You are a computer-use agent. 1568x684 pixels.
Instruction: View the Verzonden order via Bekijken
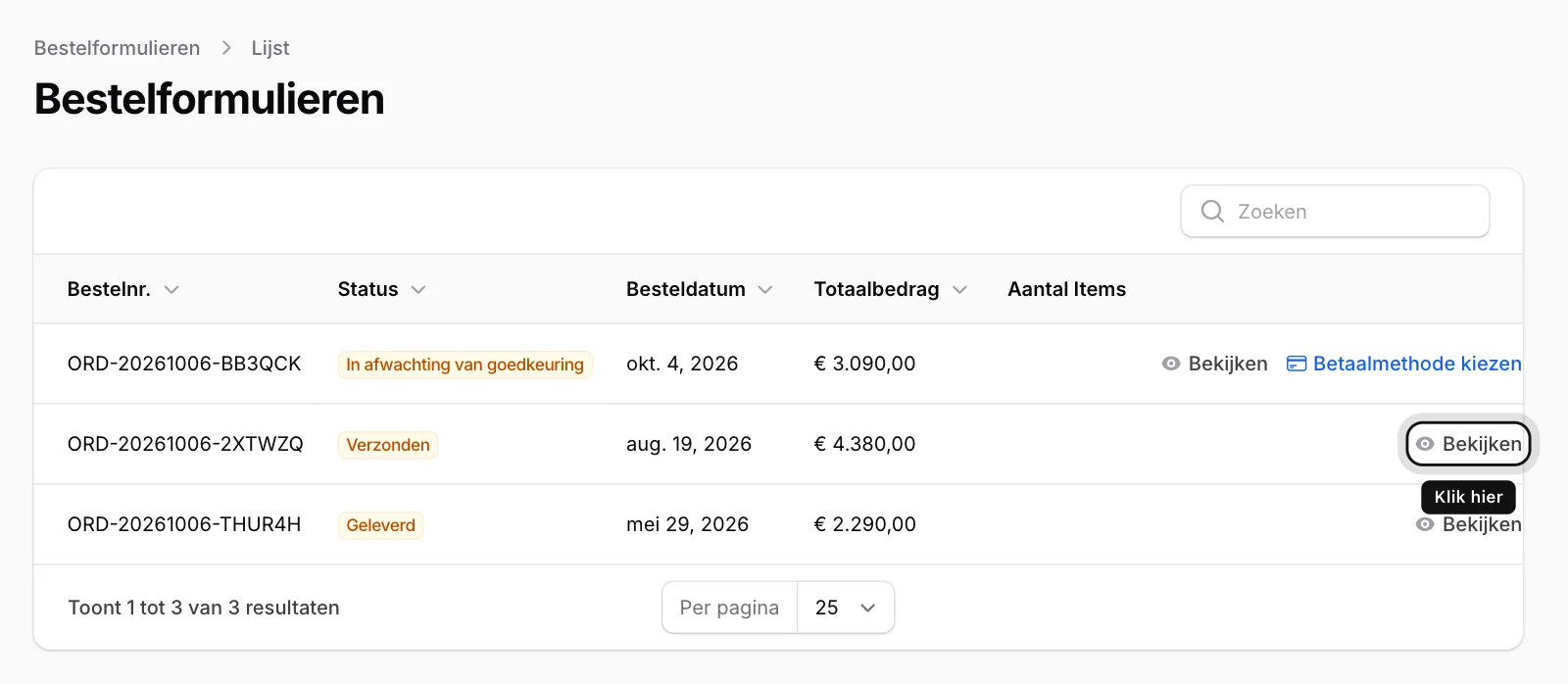[x=1468, y=444]
